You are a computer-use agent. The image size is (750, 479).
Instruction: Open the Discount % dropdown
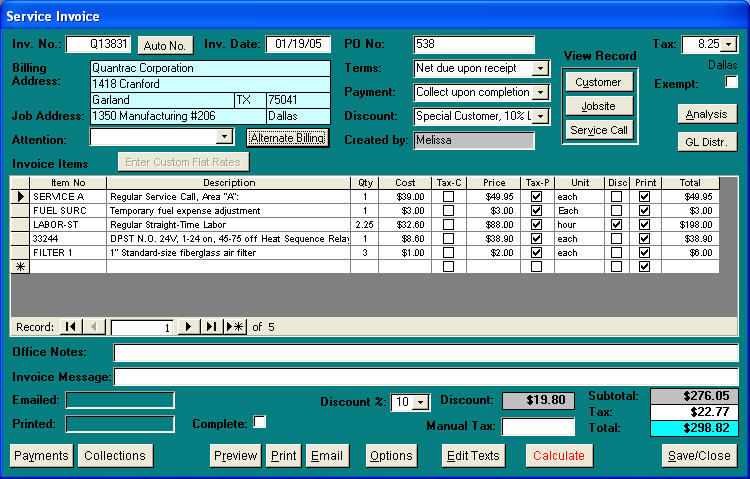tap(421, 402)
